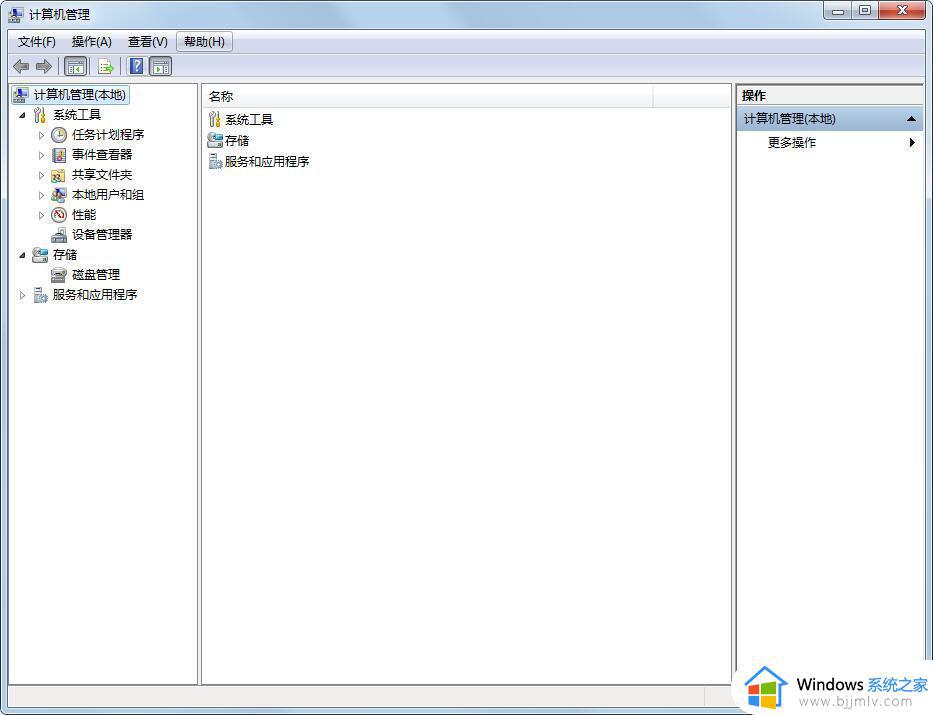
Task: Collapse the 存储 tree node
Action: [22, 255]
